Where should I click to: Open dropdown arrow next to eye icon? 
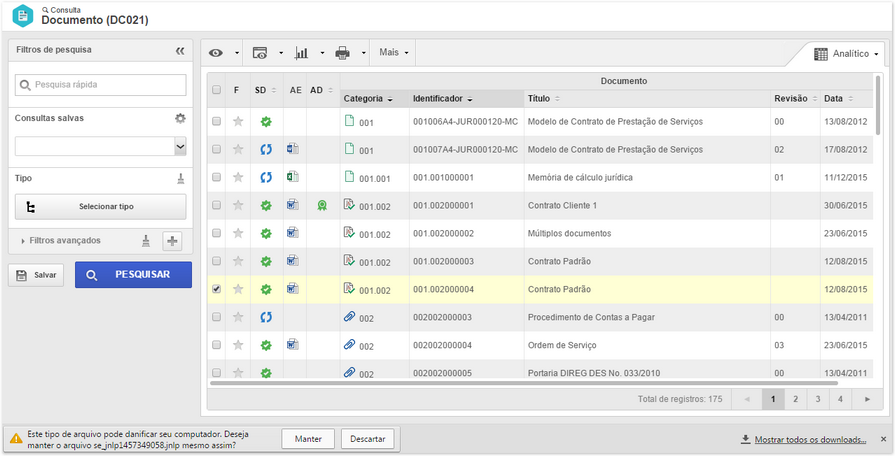pos(236,53)
